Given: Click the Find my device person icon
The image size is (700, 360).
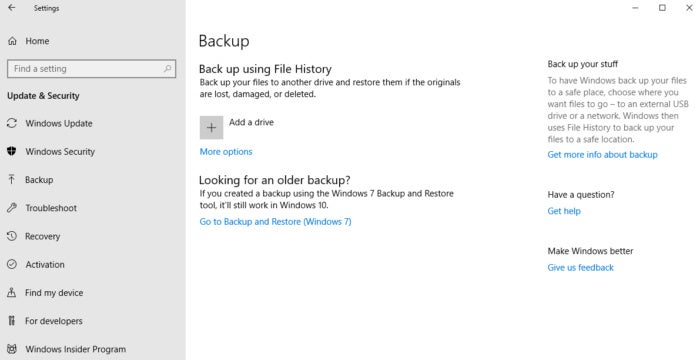Looking at the screenshot, I should point(12,293).
